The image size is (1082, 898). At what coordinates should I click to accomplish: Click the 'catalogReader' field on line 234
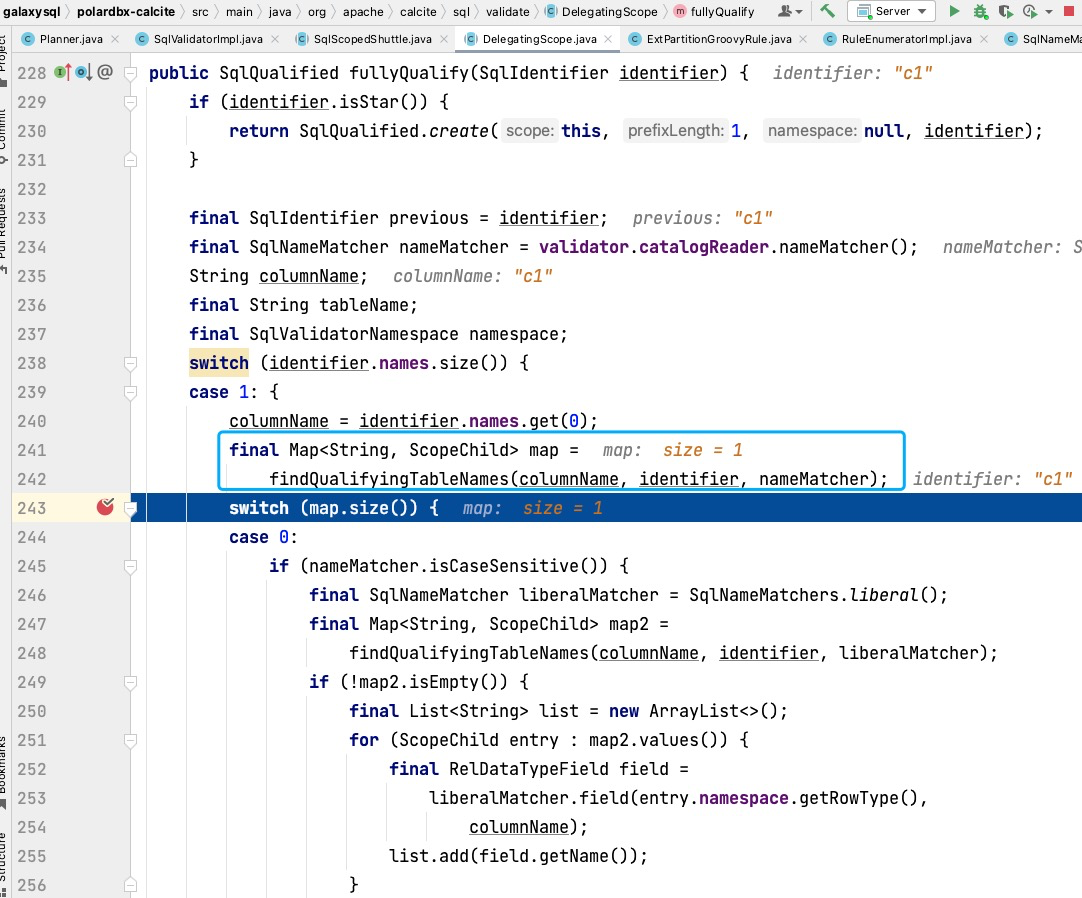pos(703,247)
